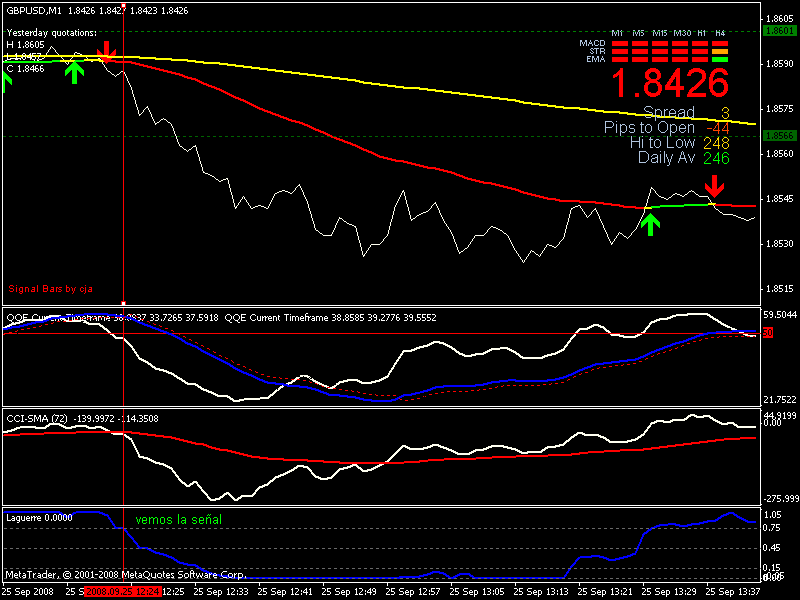Click the green buy arrow below the green line segment
The width and height of the screenshot is (800, 600).
click(x=650, y=224)
